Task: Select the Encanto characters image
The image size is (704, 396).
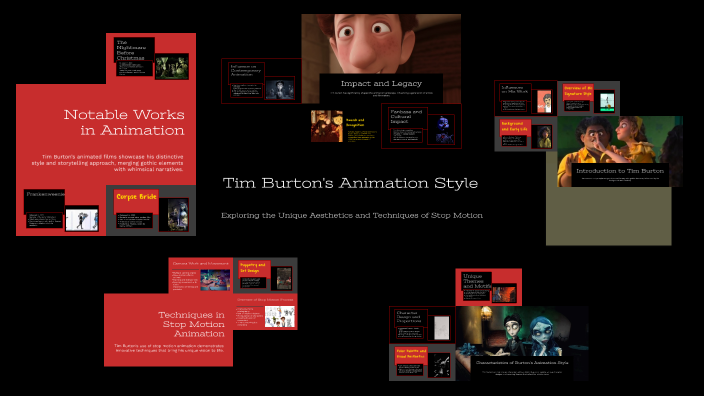Action: click(620, 140)
